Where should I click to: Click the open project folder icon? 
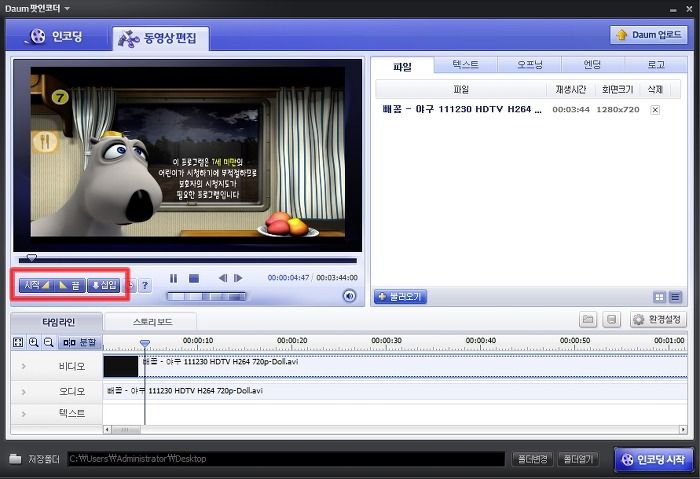[588, 320]
